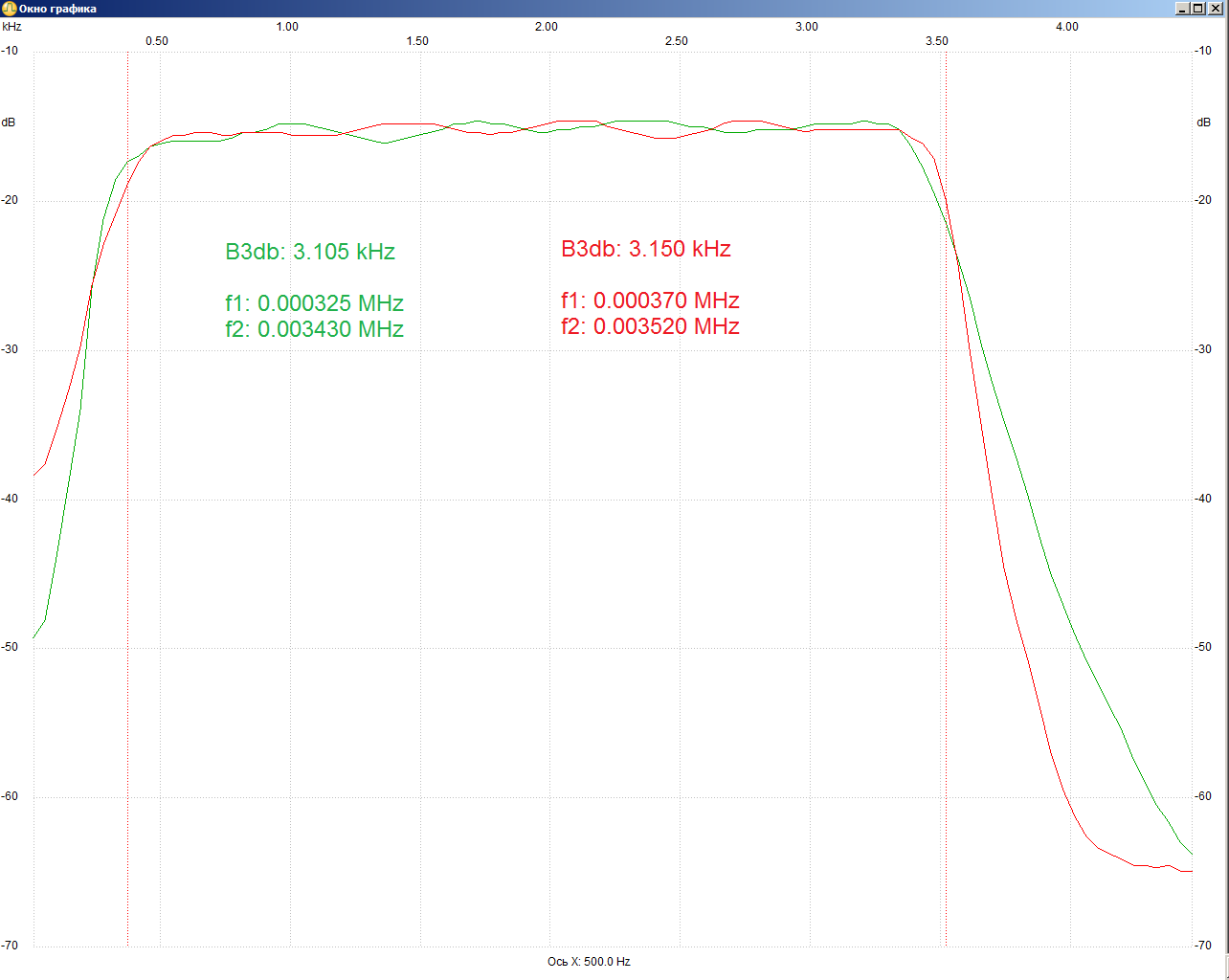The image size is (1229, 980).
Task: Click the 3.50 frequency axis tick
Action: click(x=937, y=41)
